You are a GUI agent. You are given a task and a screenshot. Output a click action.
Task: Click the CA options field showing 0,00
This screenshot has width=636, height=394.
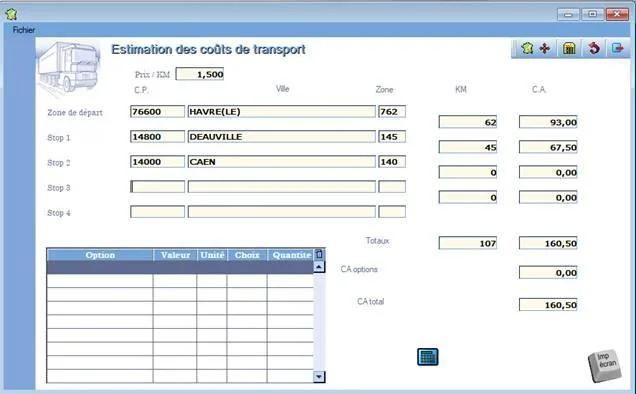[548, 272]
